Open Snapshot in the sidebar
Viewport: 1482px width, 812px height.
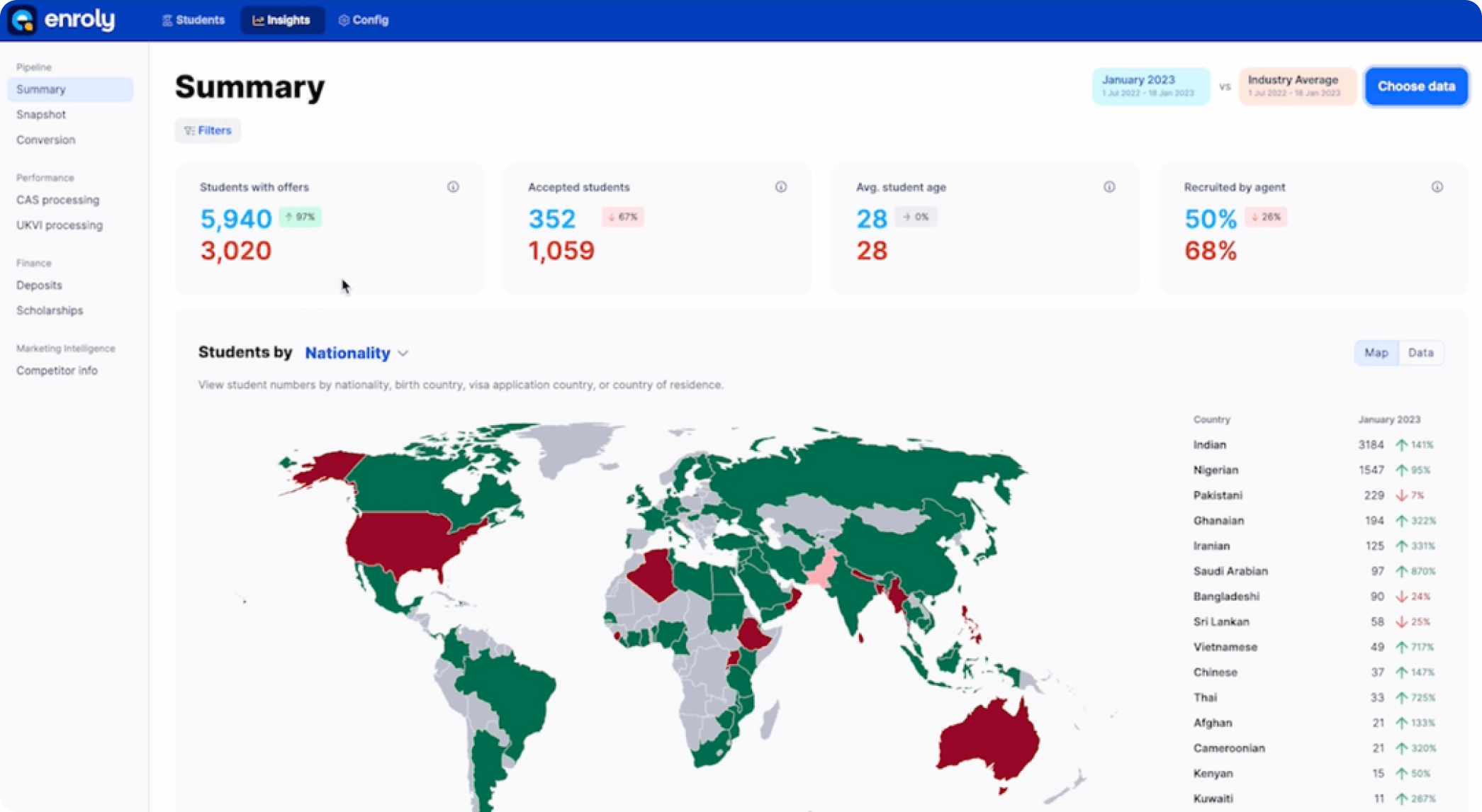(41, 115)
